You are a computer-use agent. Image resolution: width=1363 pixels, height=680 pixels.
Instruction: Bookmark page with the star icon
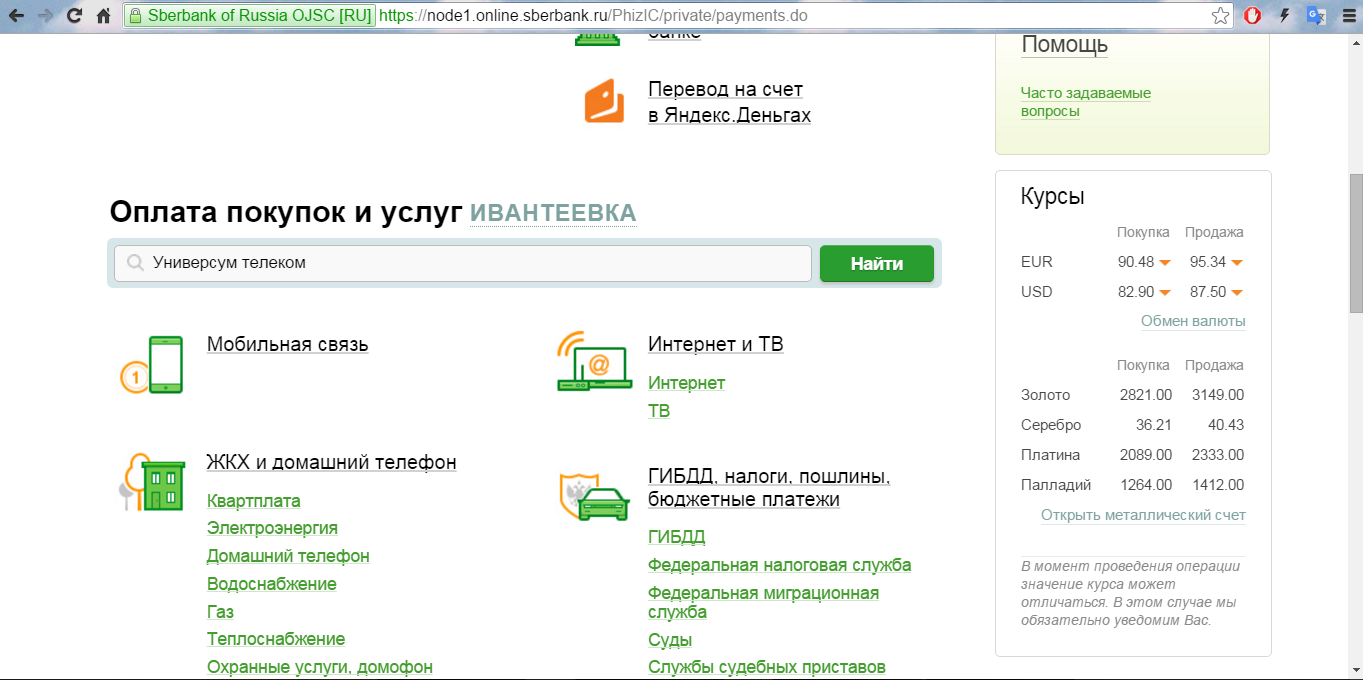(x=1220, y=16)
